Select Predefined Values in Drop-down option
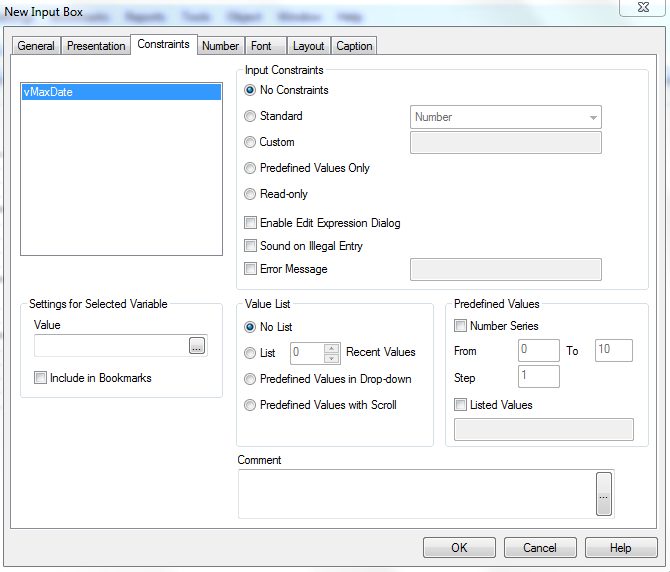The height and width of the screenshot is (572, 670). tap(251, 379)
